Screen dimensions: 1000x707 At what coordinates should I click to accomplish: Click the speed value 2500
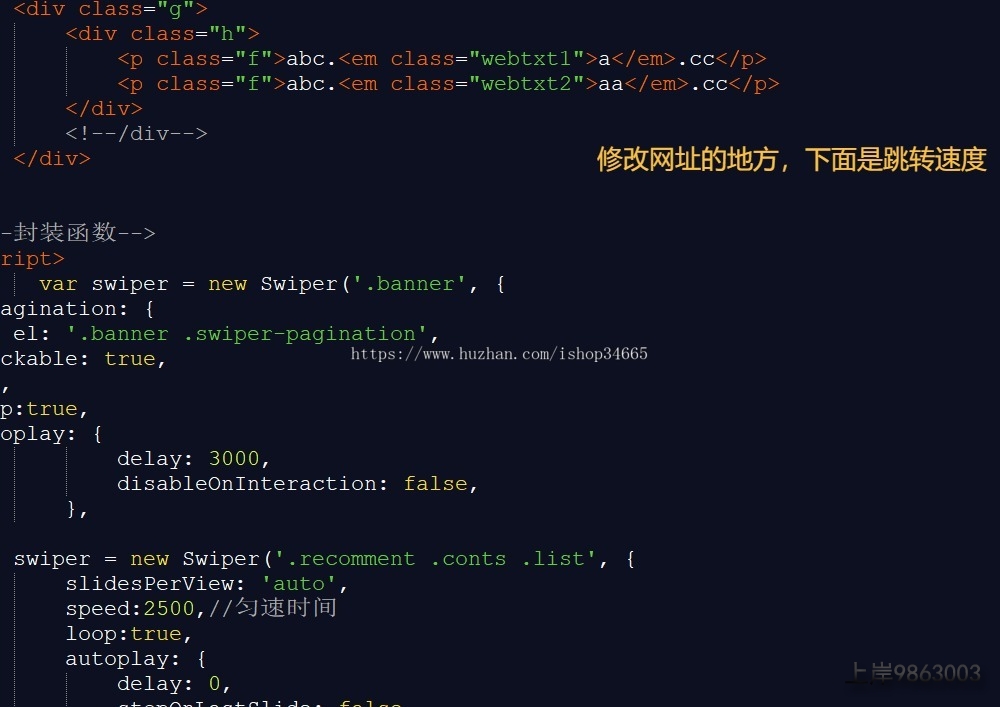coord(168,608)
